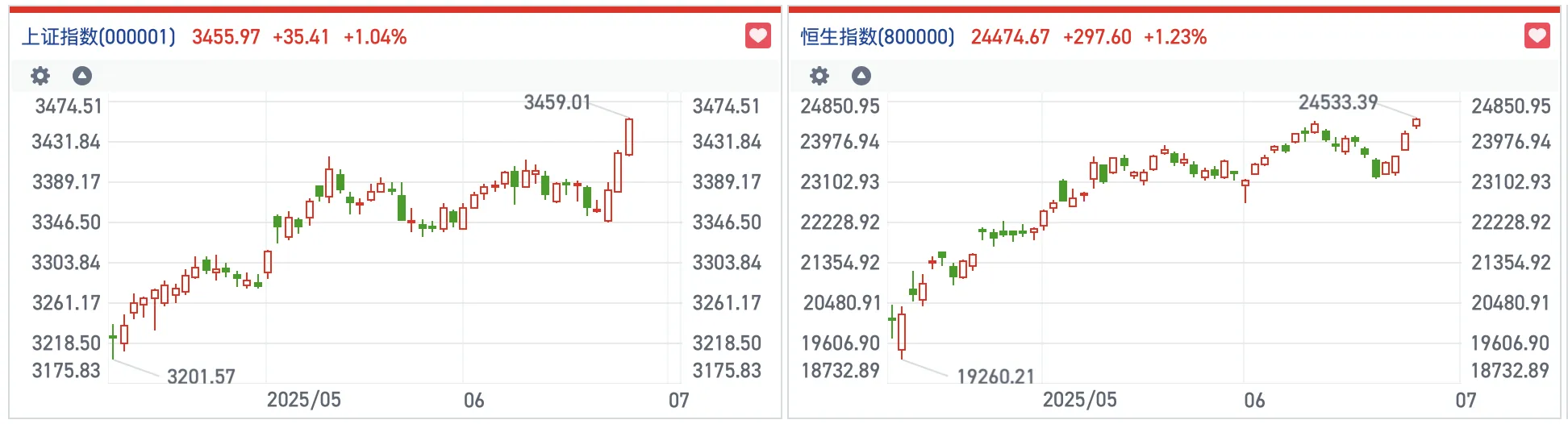The height and width of the screenshot is (424, 1568).
Task: Select the latest candlestick in 上证指数 chart
Action: pyautogui.click(x=629, y=137)
